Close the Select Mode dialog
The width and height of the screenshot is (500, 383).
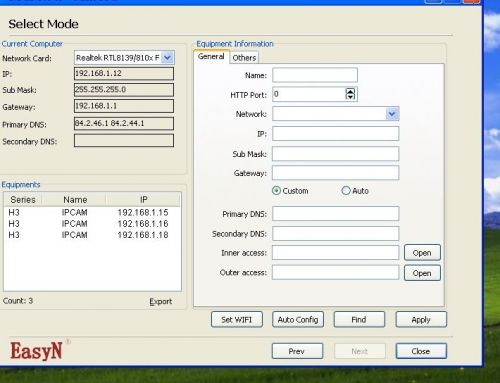click(421, 351)
